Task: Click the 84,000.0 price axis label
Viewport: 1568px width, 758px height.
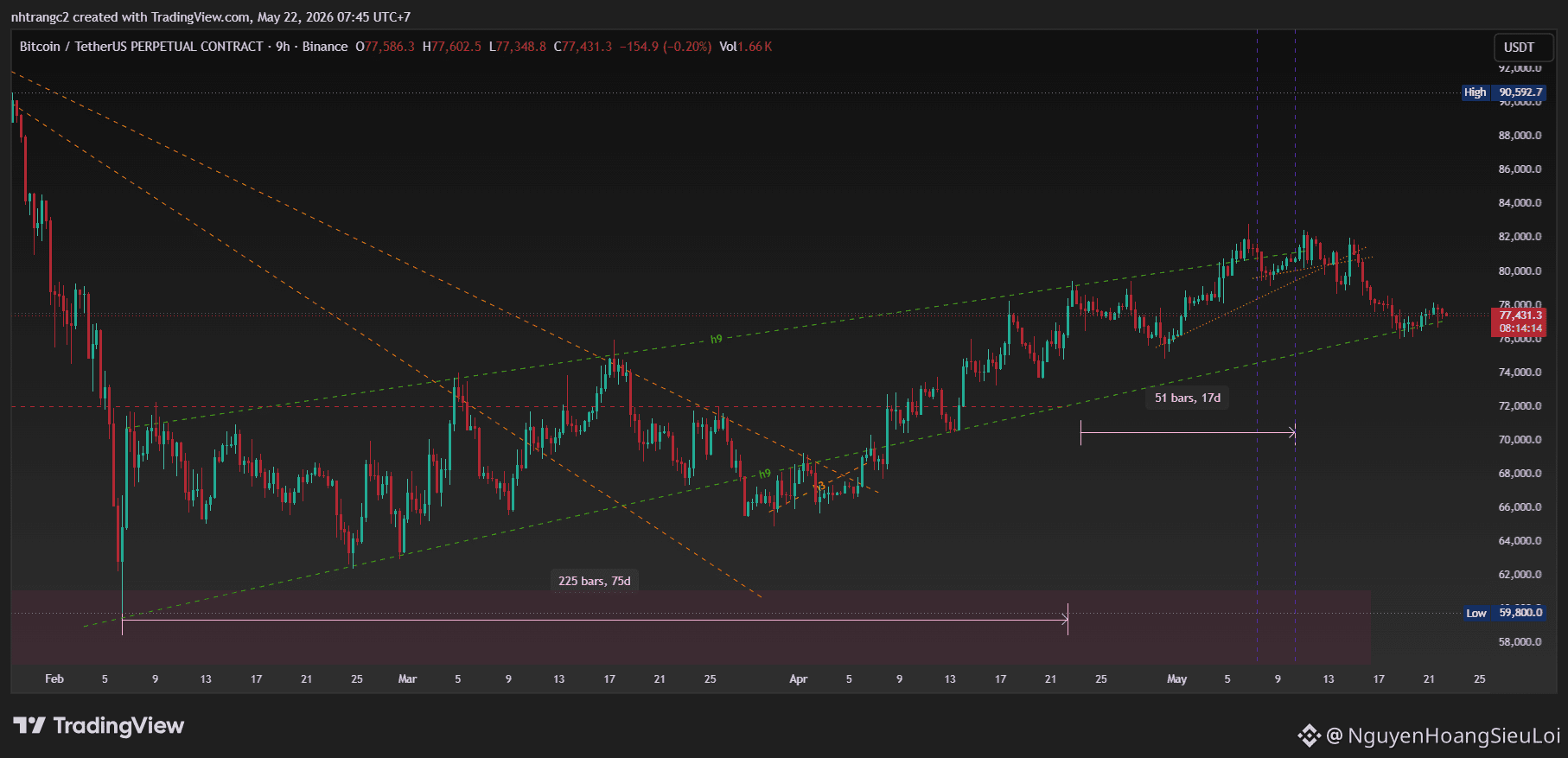Action: [x=1520, y=203]
